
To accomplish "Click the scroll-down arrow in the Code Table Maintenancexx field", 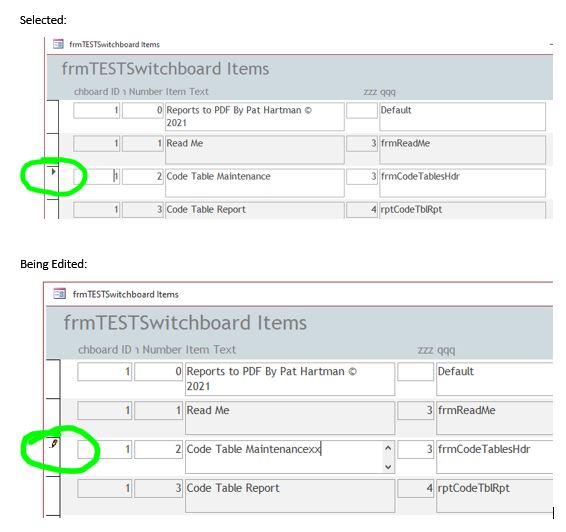I will click(388, 467).
